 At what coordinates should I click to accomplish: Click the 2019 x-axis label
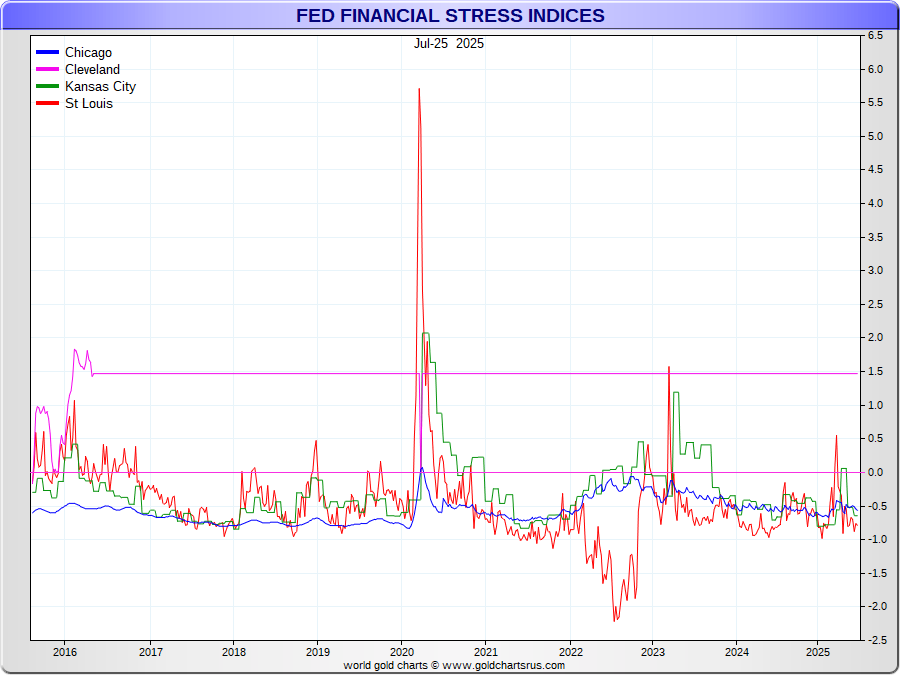[x=317, y=652]
